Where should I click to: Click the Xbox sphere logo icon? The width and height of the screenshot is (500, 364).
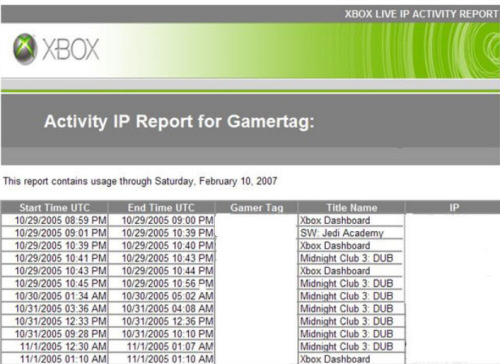point(25,49)
